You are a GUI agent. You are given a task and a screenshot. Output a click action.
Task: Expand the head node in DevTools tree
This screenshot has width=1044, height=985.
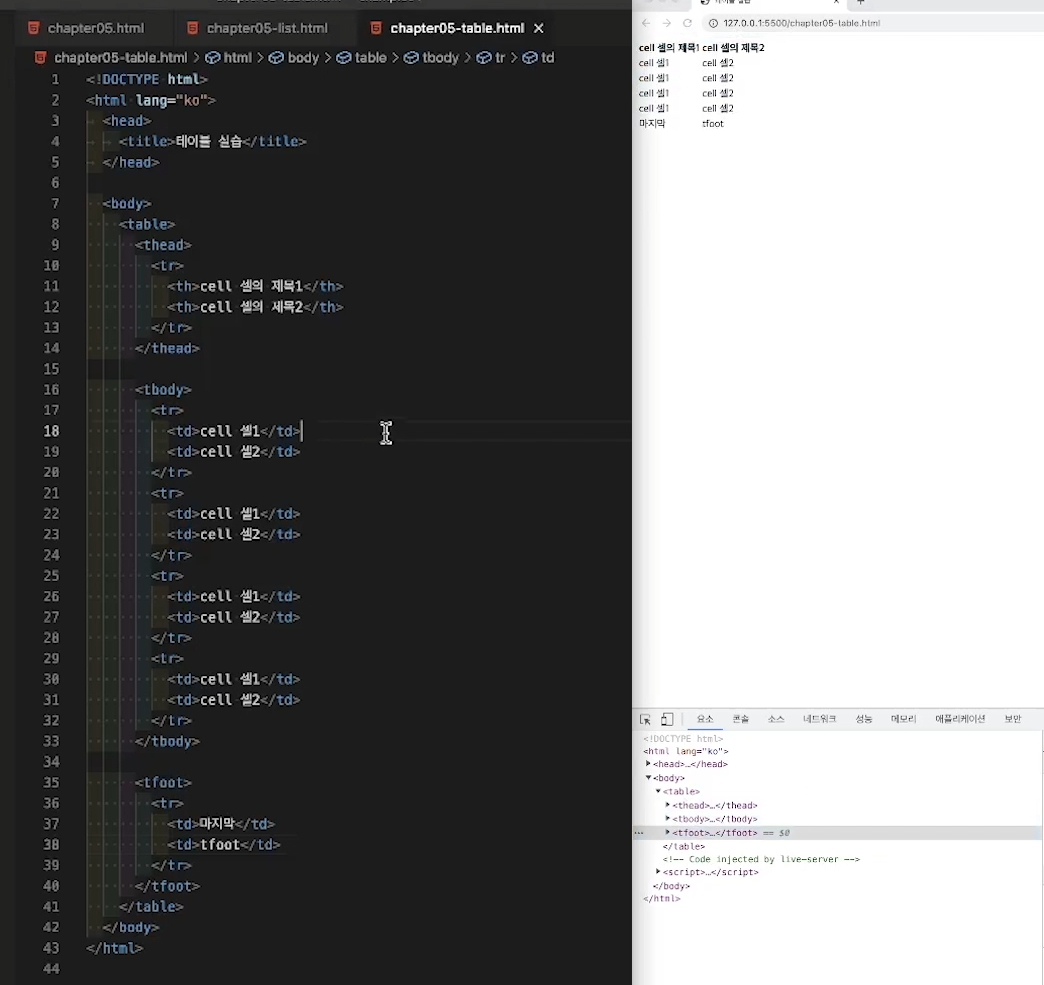click(x=648, y=764)
